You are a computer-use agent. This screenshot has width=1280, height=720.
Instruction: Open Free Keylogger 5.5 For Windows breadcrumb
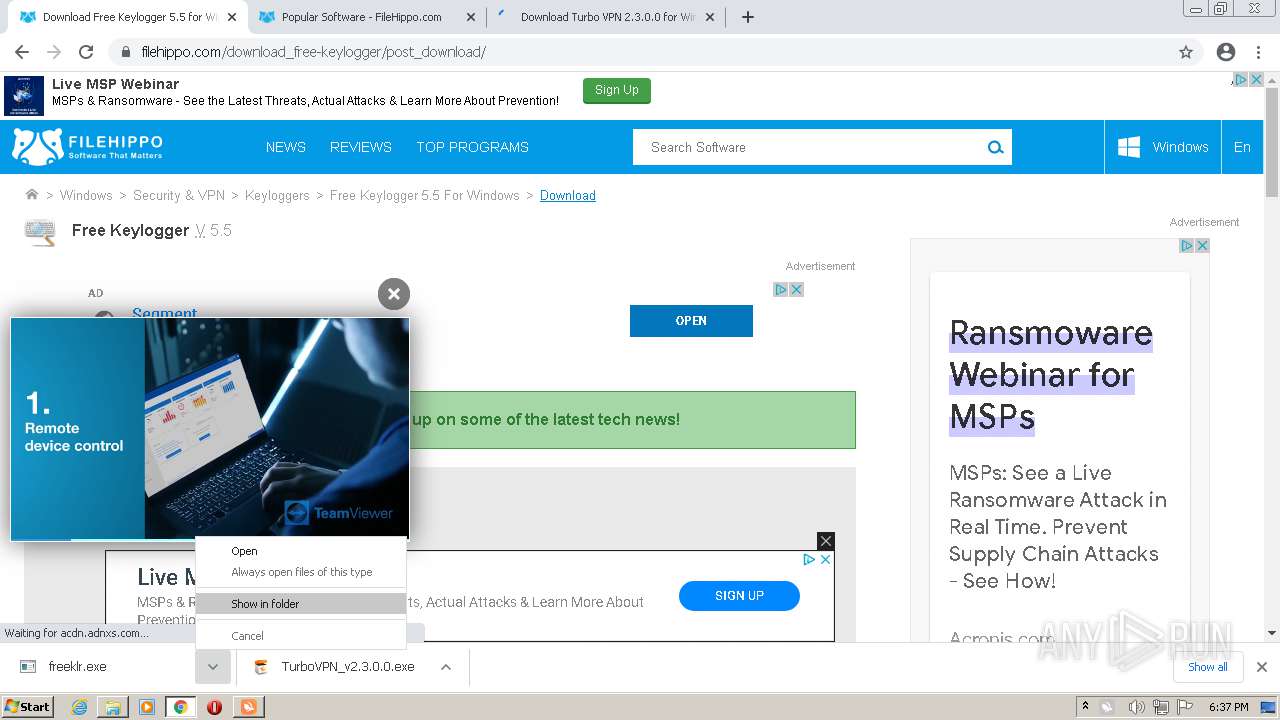pyautogui.click(x=425, y=195)
